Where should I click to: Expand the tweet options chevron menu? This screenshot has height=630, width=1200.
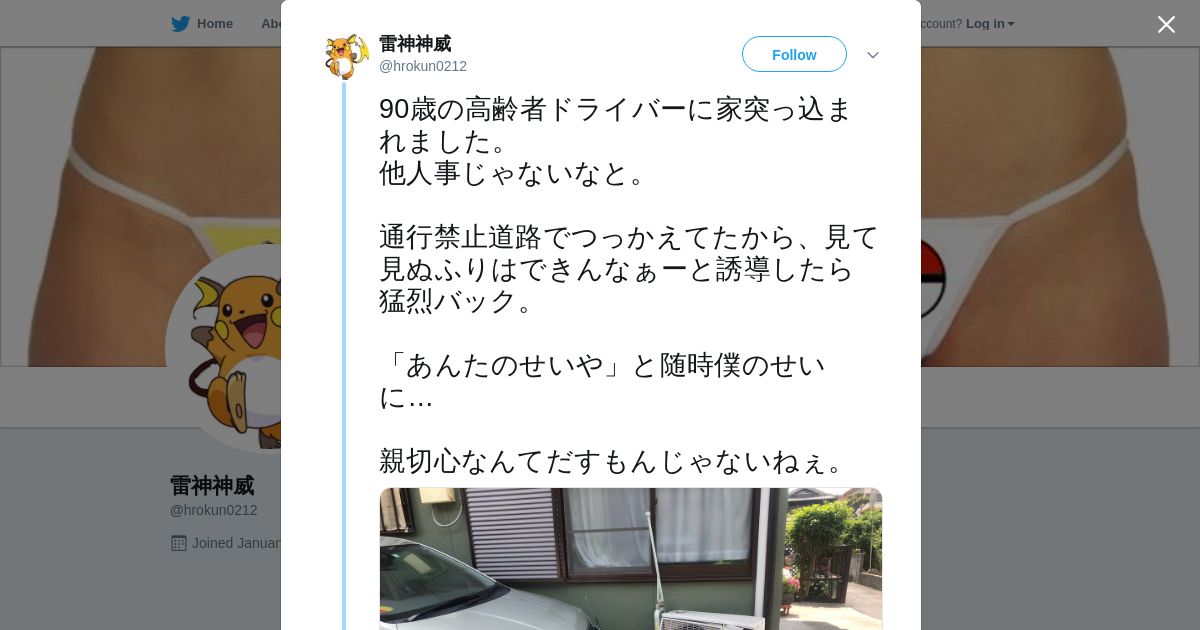click(x=873, y=55)
